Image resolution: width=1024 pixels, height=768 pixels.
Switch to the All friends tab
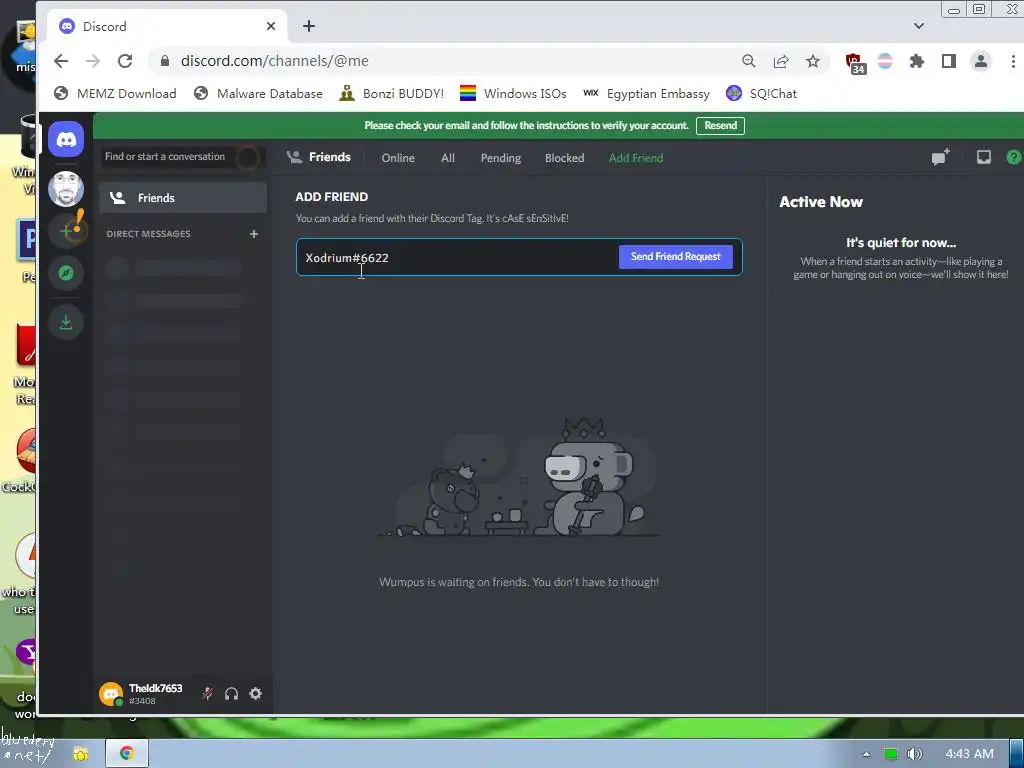[x=447, y=157]
